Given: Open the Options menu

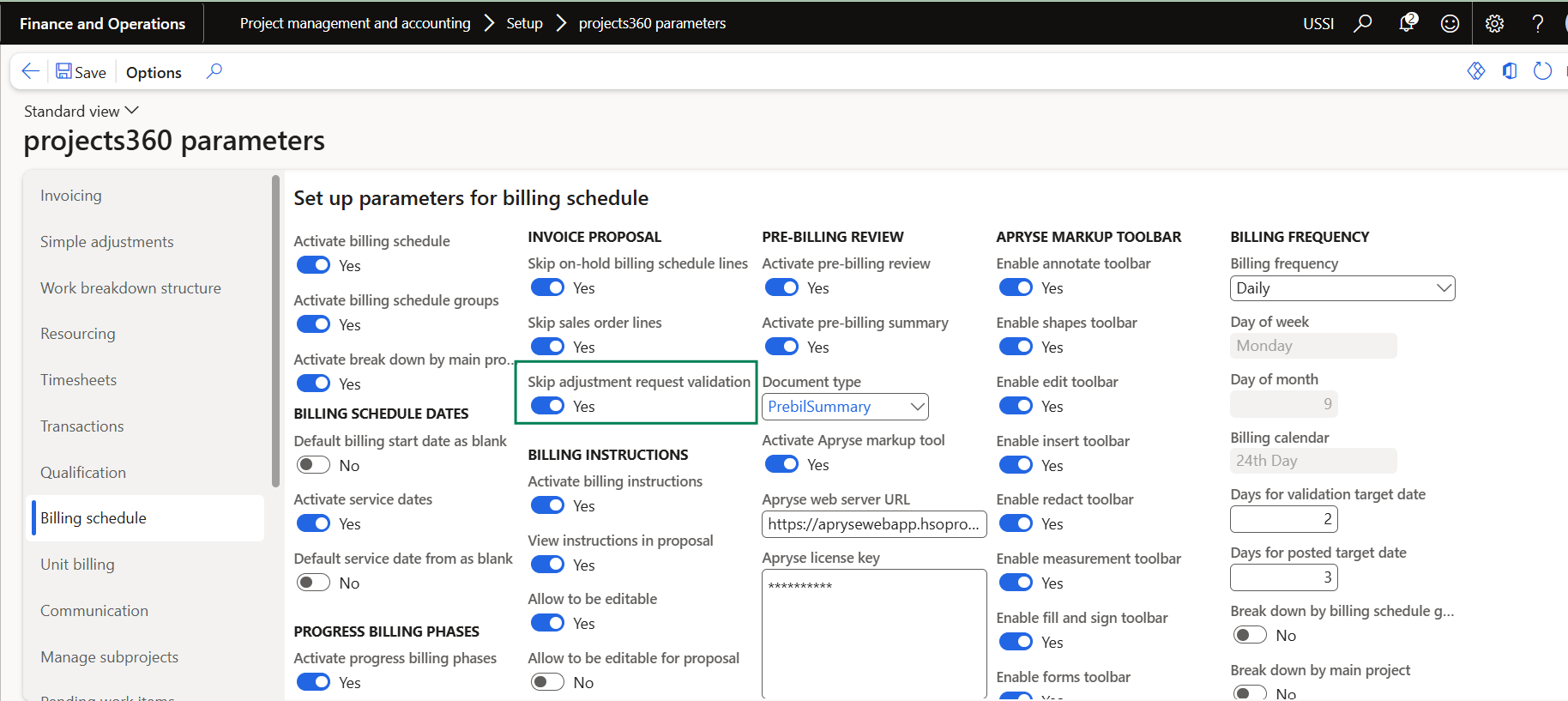Looking at the screenshot, I should click(x=154, y=72).
